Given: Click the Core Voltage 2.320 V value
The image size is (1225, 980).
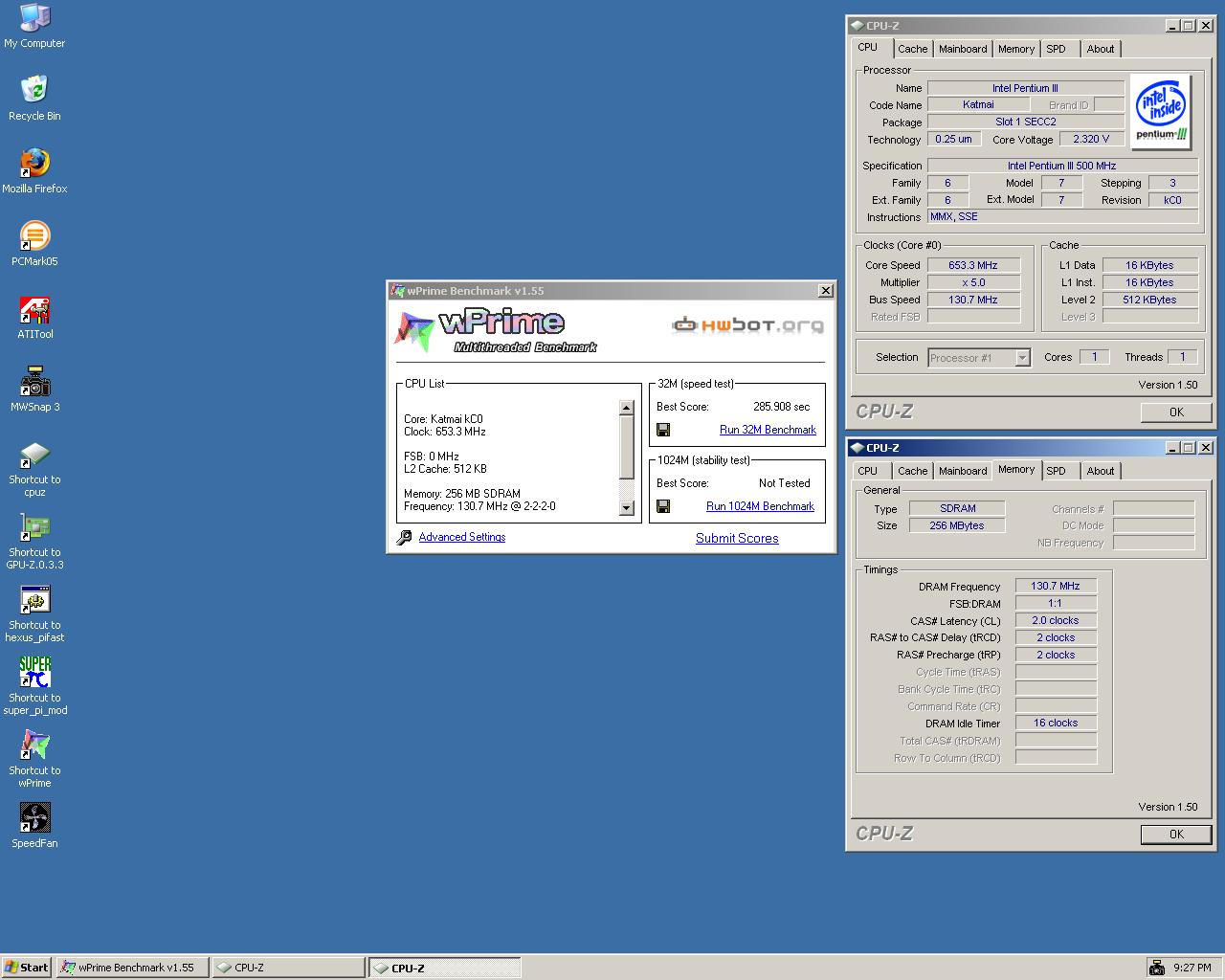Looking at the screenshot, I should coord(1091,139).
